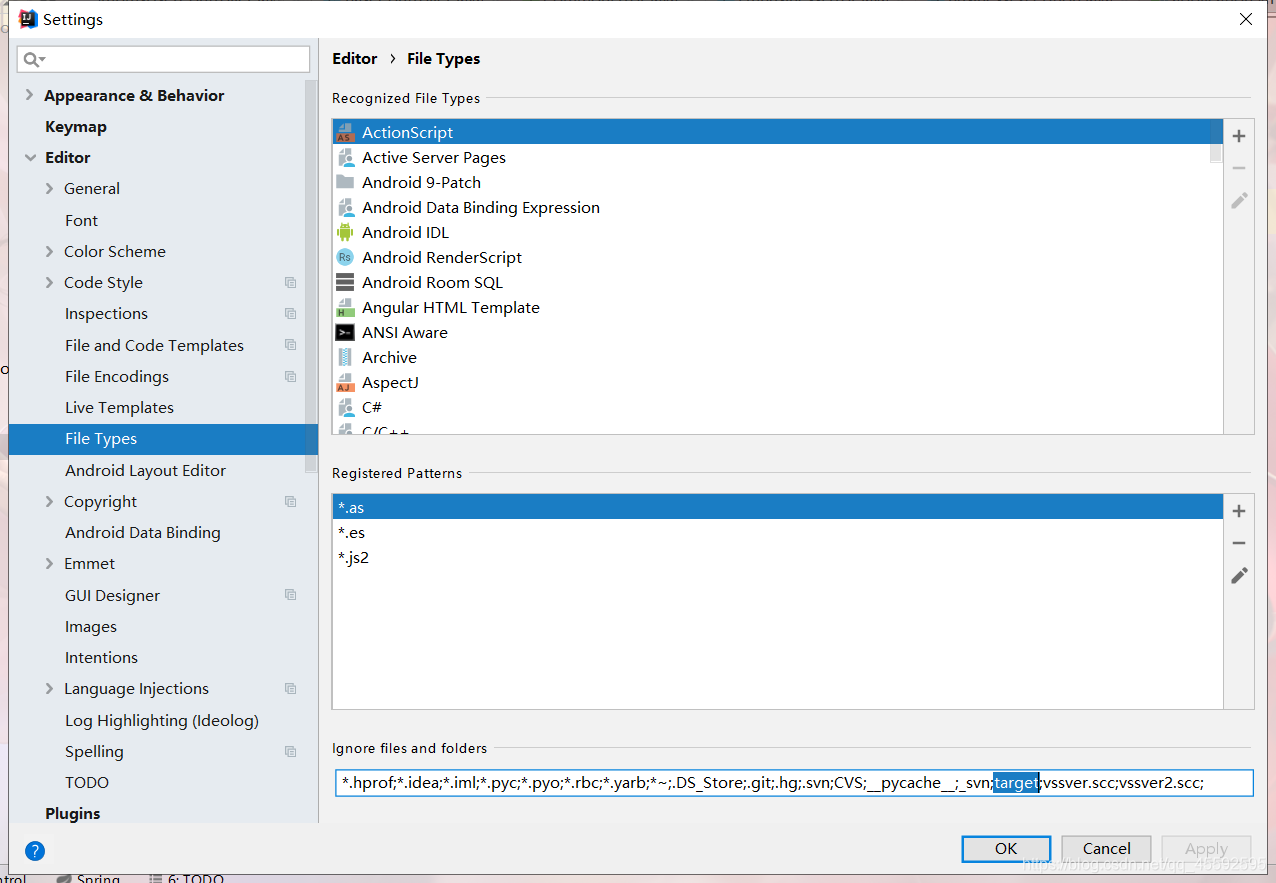1276x883 pixels.
Task: Expand the Appearance & Behavior section
Action: pos(30,95)
